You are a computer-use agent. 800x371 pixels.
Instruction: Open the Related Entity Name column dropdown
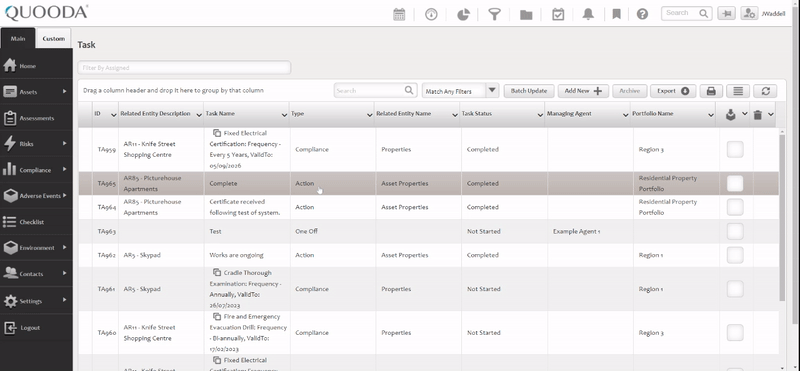(x=455, y=115)
